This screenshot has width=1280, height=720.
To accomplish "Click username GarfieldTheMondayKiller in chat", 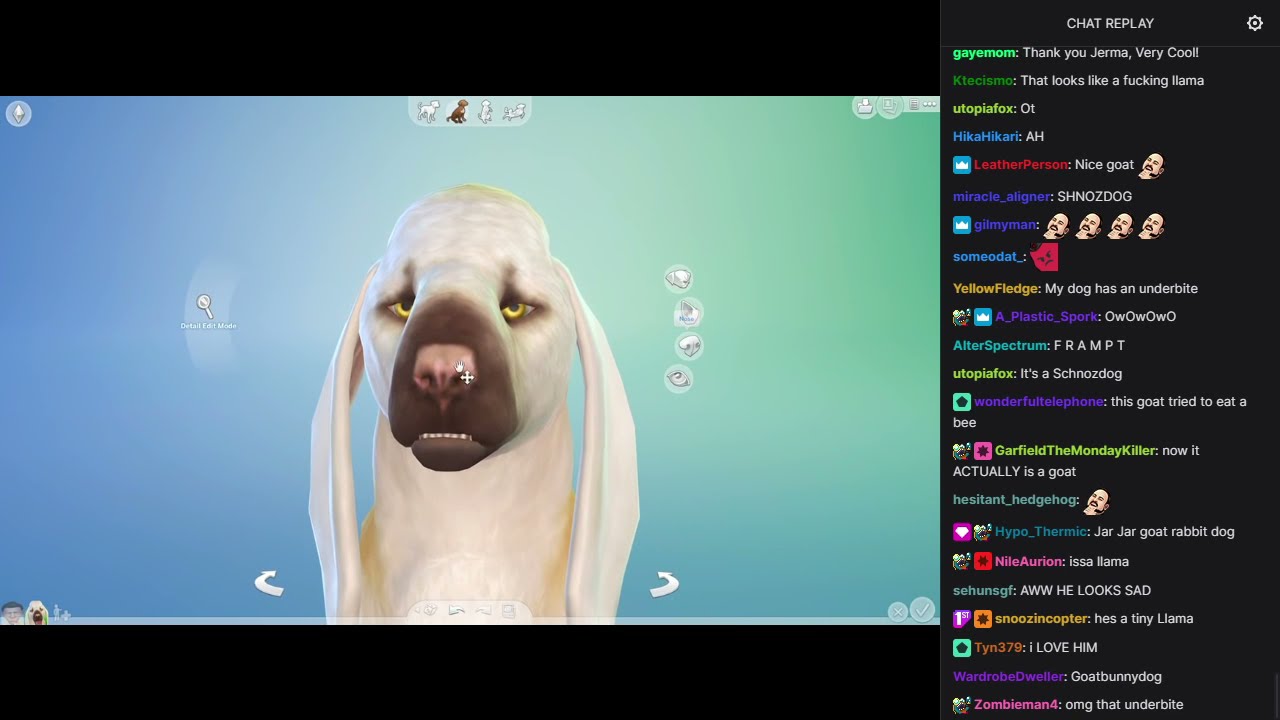I will 1075,450.
